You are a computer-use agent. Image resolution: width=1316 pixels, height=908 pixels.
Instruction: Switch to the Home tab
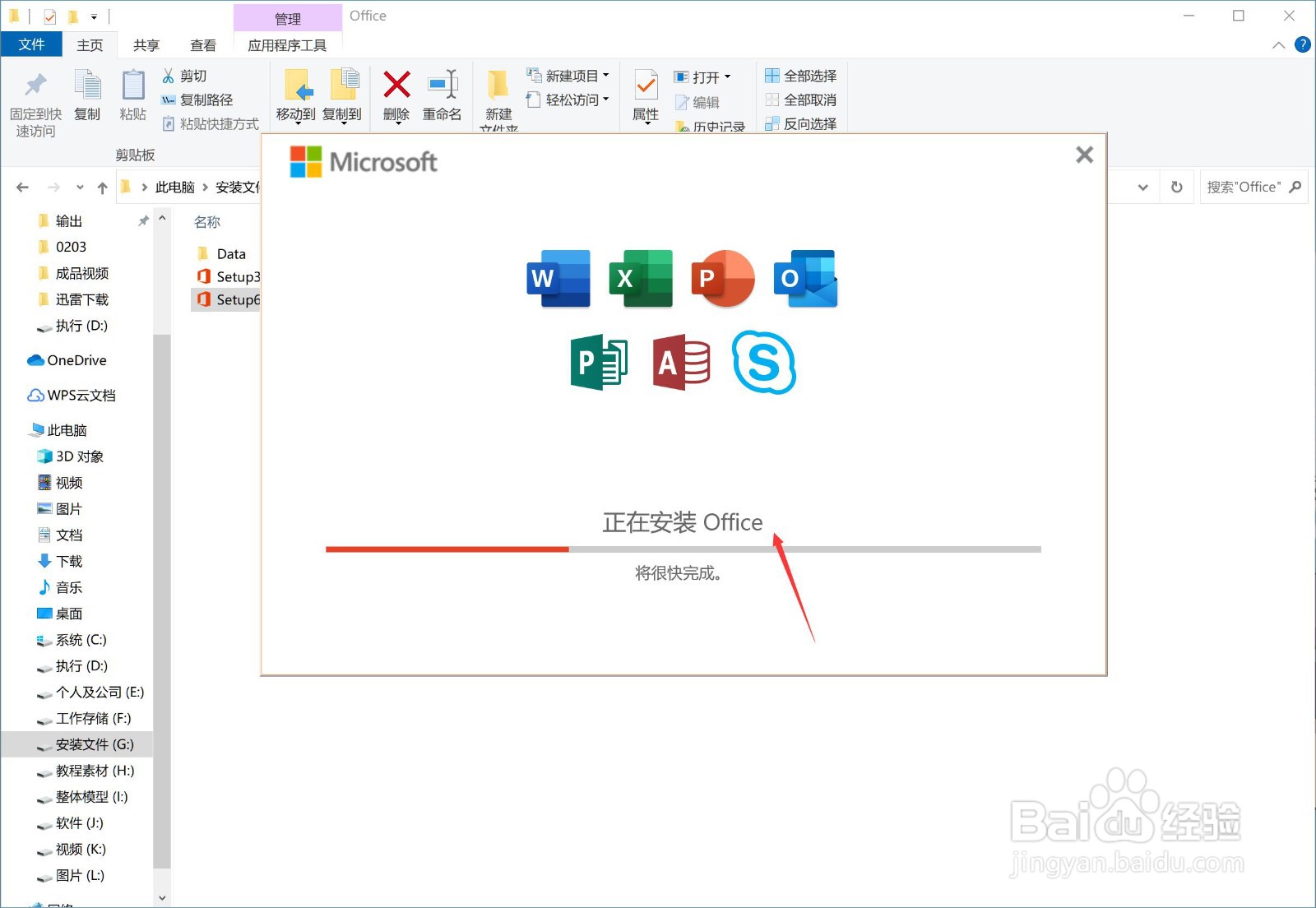(90, 45)
